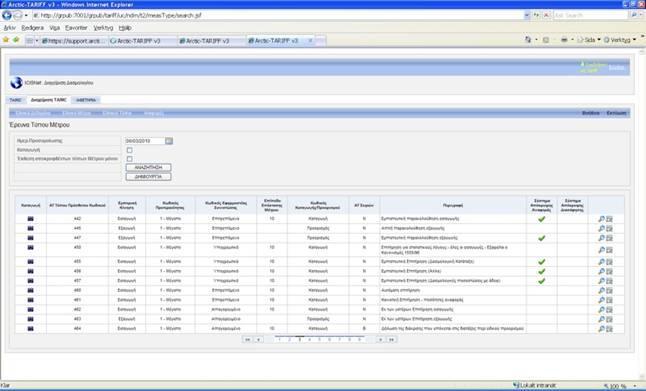Click the date input field
Image resolution: width=646 pixels, height=391 pixels.
(x=145, y=141)
